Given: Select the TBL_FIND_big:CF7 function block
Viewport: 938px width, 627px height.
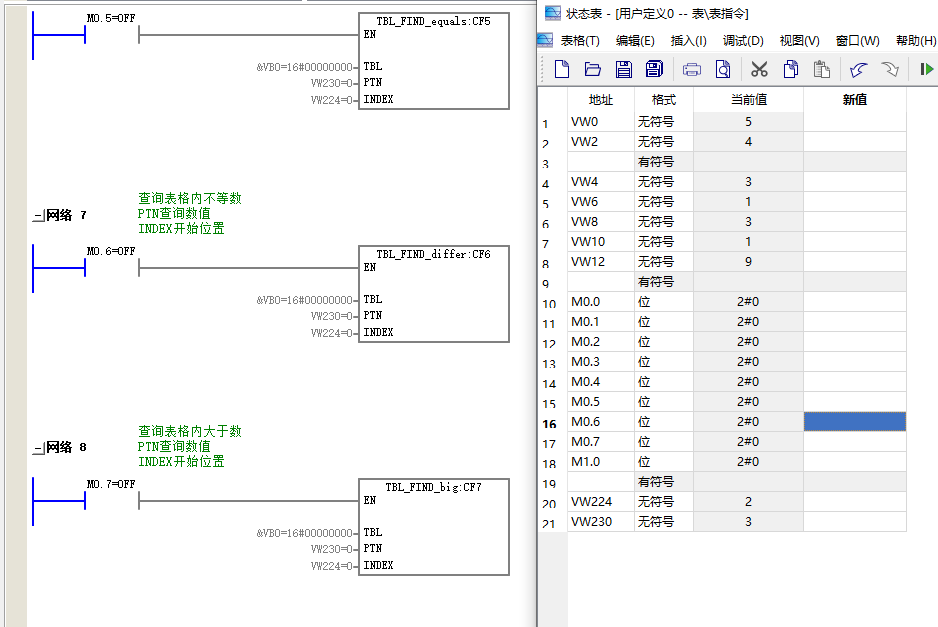Looking at the screenshot, I should [434, 526].
